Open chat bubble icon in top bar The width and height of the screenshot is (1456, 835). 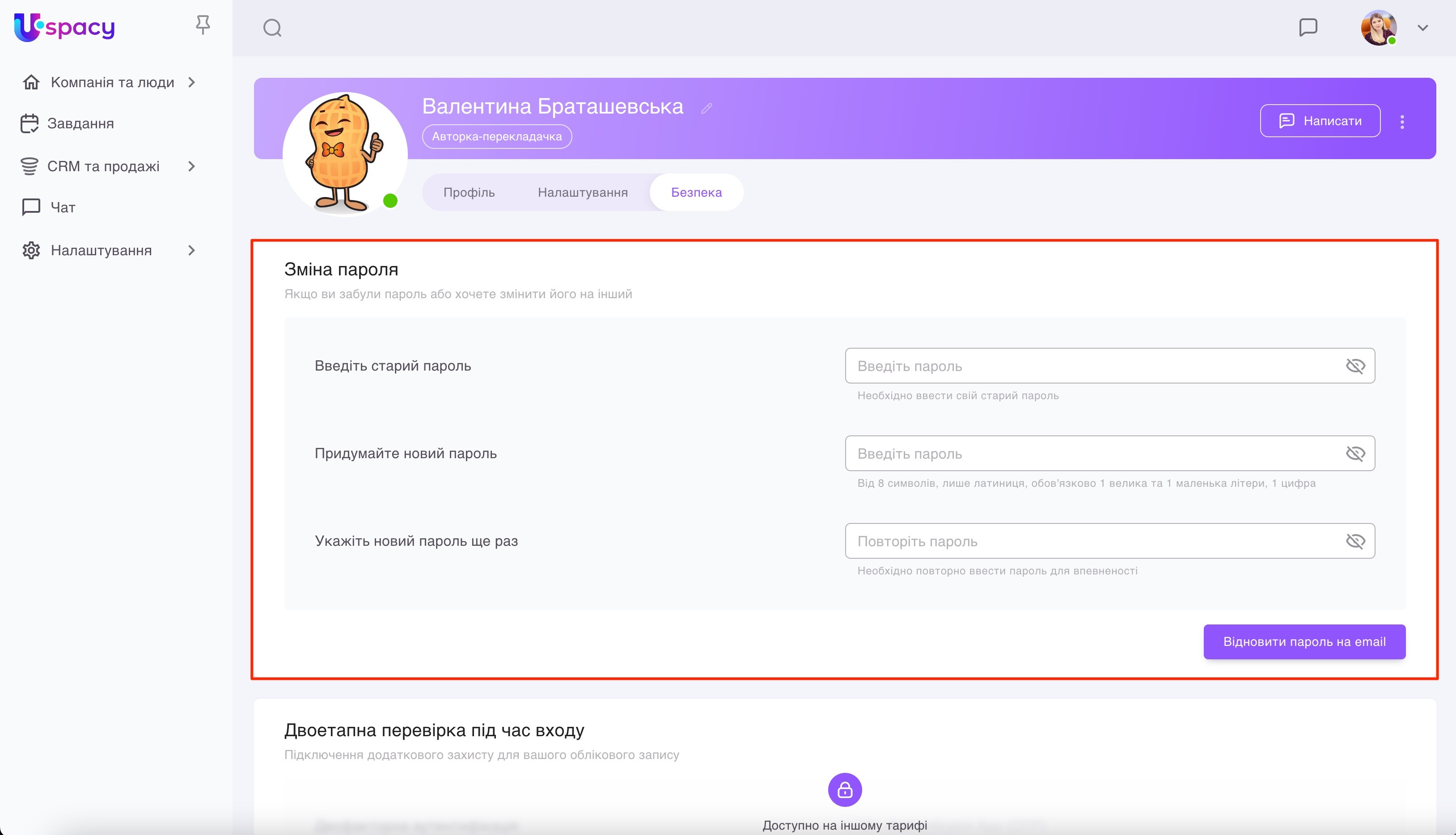(1308, 27)
